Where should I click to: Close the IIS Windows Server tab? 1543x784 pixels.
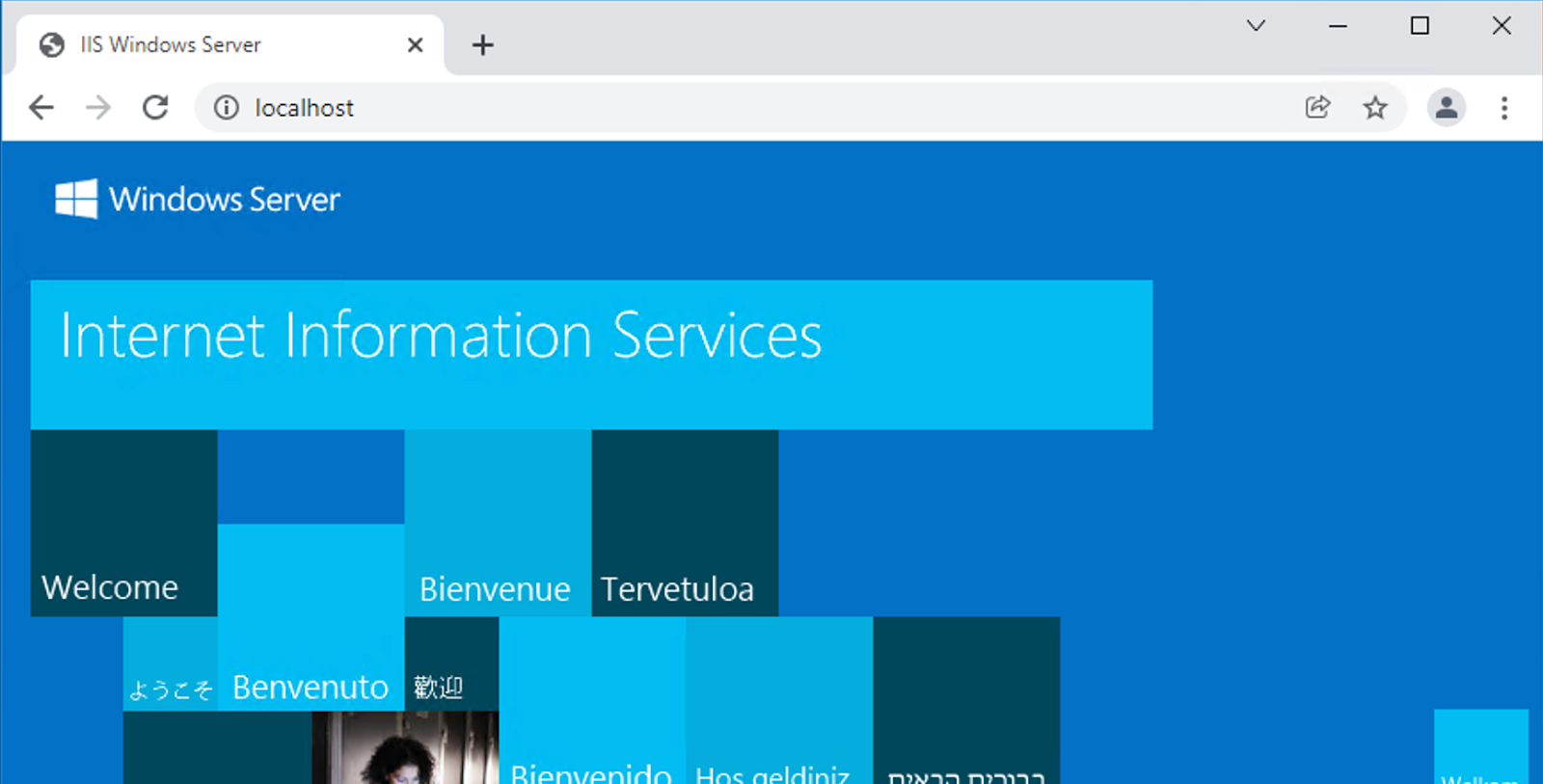[x=416, y=45]
